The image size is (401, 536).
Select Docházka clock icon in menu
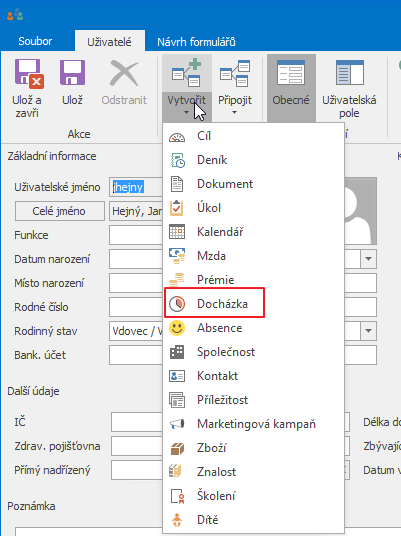point(177,304)
